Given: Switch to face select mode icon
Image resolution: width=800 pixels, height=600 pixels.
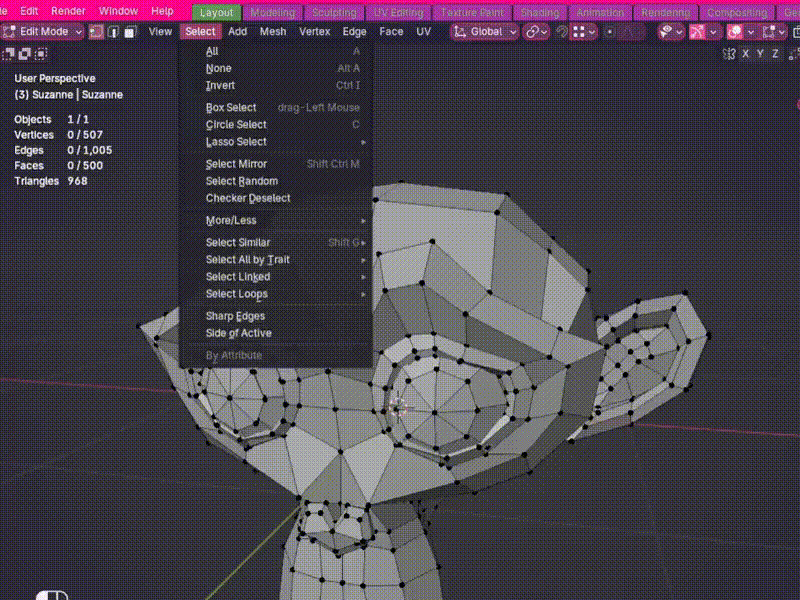Looking at the screenshot, I should [x=130, y=32].
